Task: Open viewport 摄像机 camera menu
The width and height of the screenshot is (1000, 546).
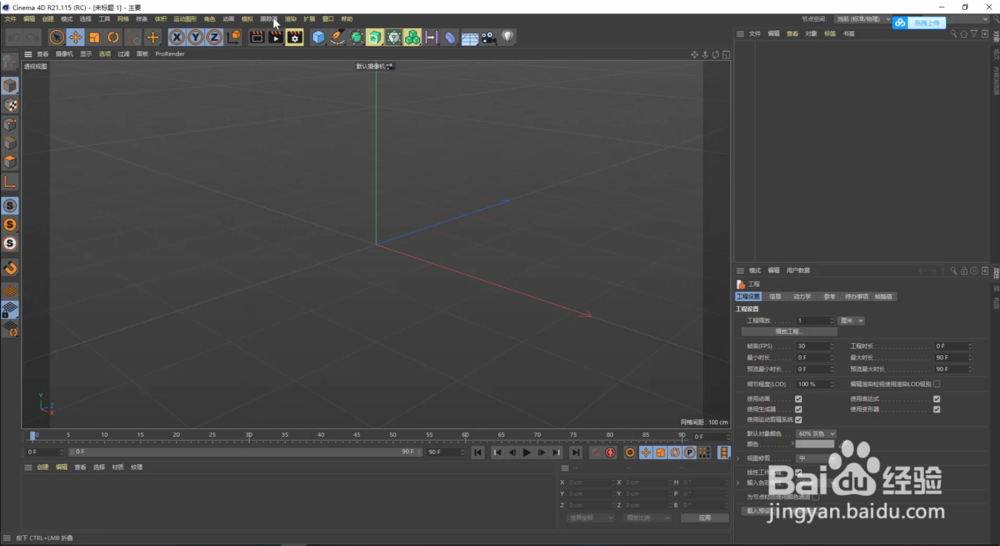Action: tap(64, 54)
